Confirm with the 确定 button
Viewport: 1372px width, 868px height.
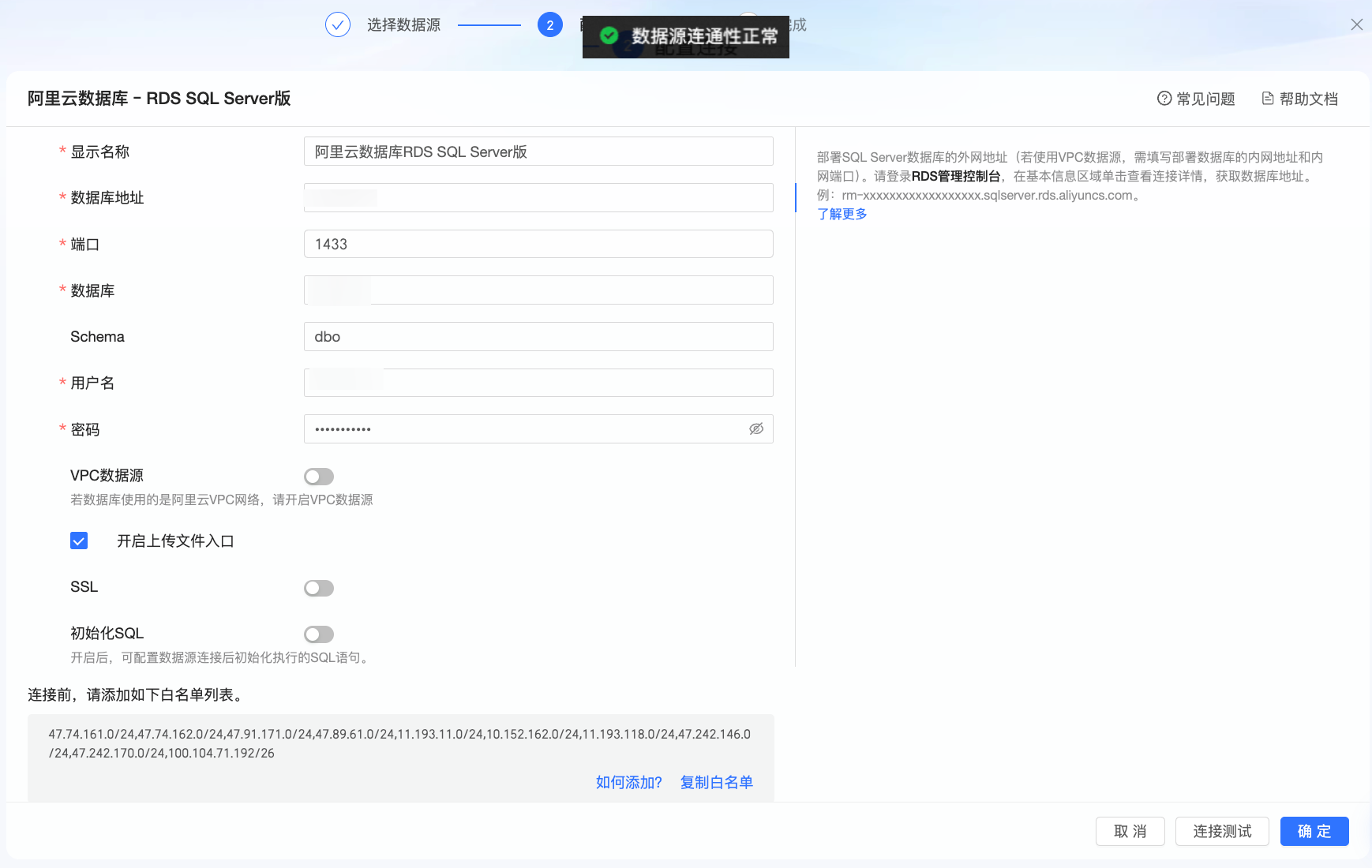[x=1314, y=831]
